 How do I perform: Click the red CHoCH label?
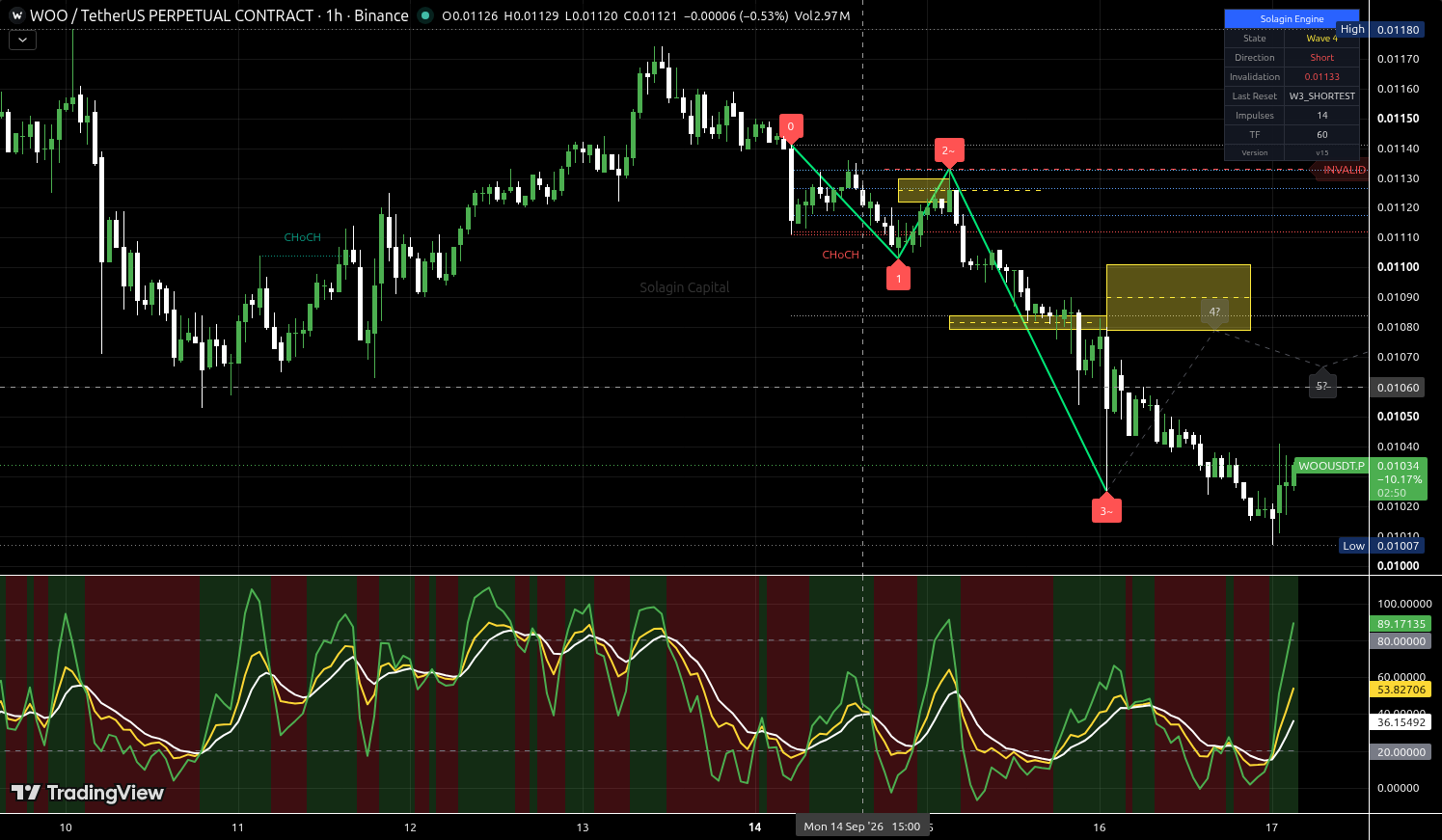pyautogui.click(x=840, y=255)
